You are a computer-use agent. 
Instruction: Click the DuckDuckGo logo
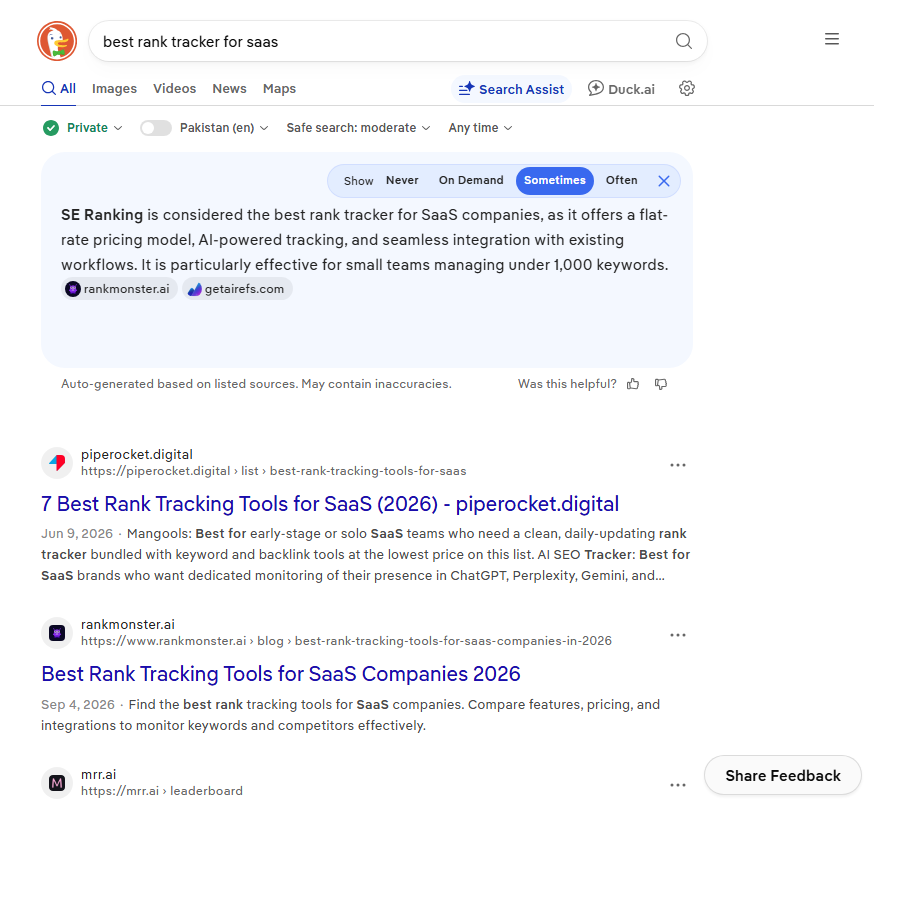(57, 41)
